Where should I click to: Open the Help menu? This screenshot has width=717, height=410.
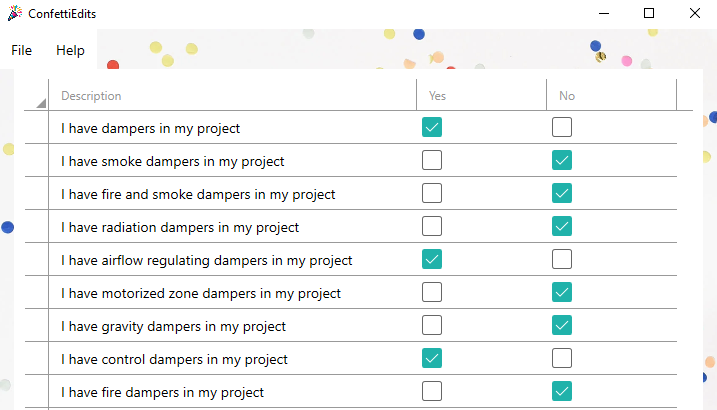pyautogui.click(x=70, y=50)
